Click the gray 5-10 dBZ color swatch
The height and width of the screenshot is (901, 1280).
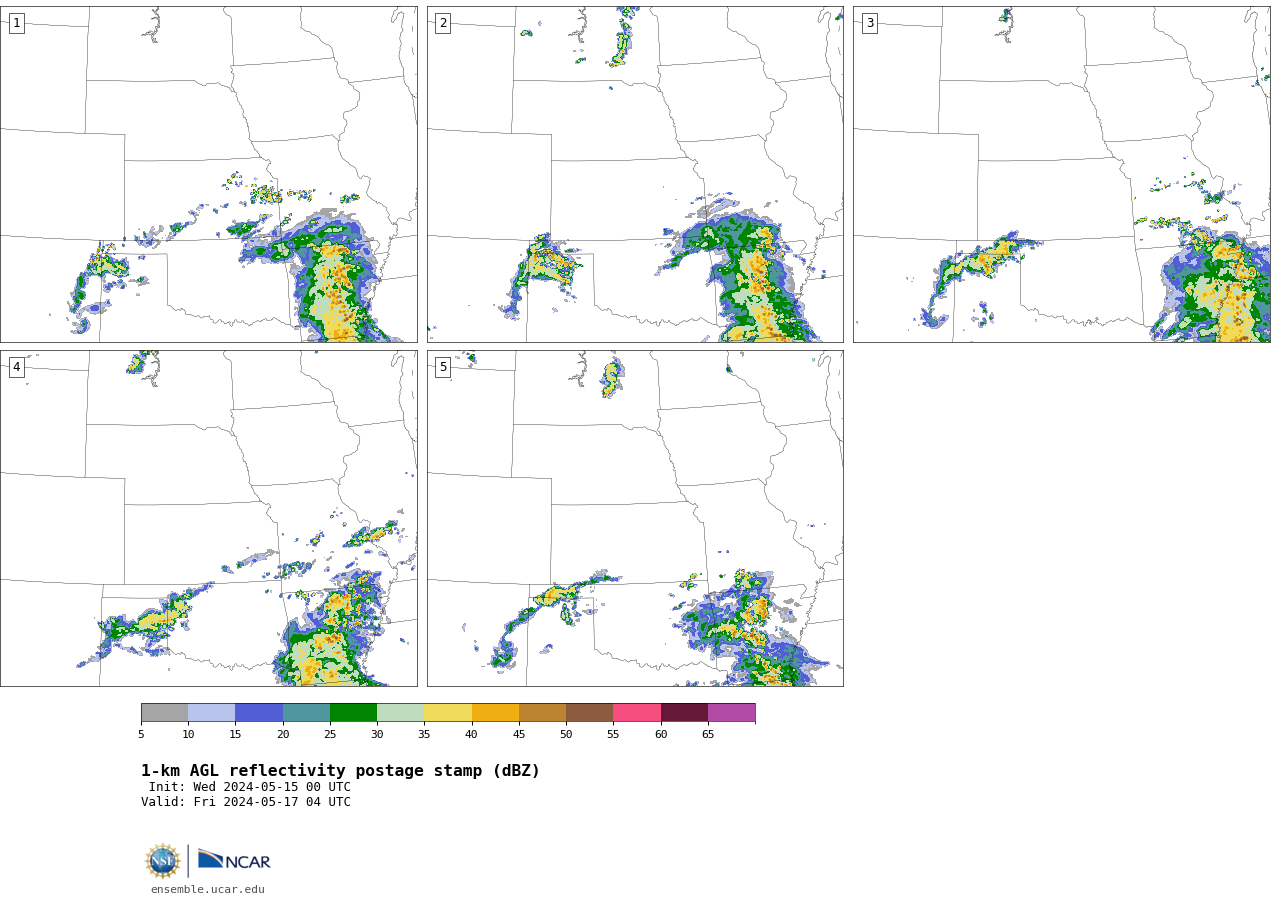click(x=164, y=713)
